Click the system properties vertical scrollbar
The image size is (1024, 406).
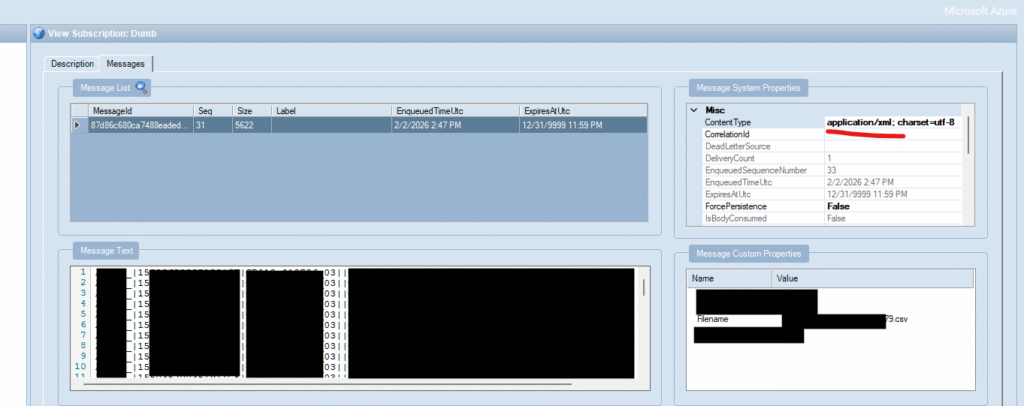pos(966,140)
